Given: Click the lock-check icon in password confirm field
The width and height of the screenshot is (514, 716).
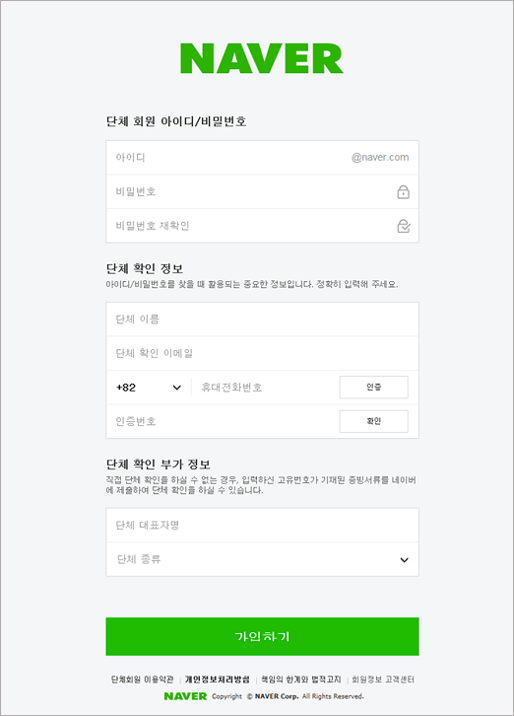Looking at the screenshot, I should coord(404,226).
